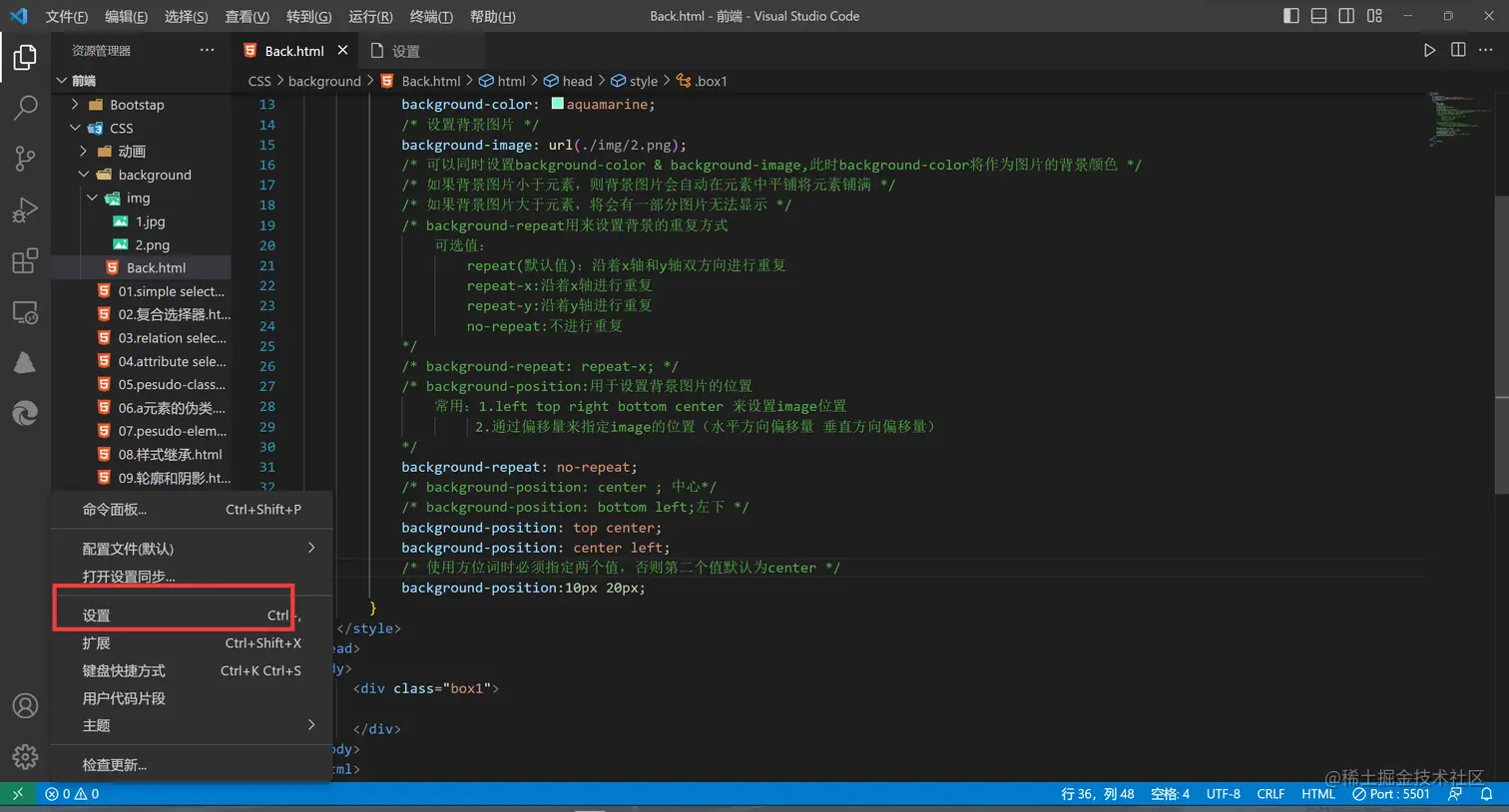Screen dimensions: 1509x812
Task: Click the aquamarine color swatch in code
Action: (558, 104)
